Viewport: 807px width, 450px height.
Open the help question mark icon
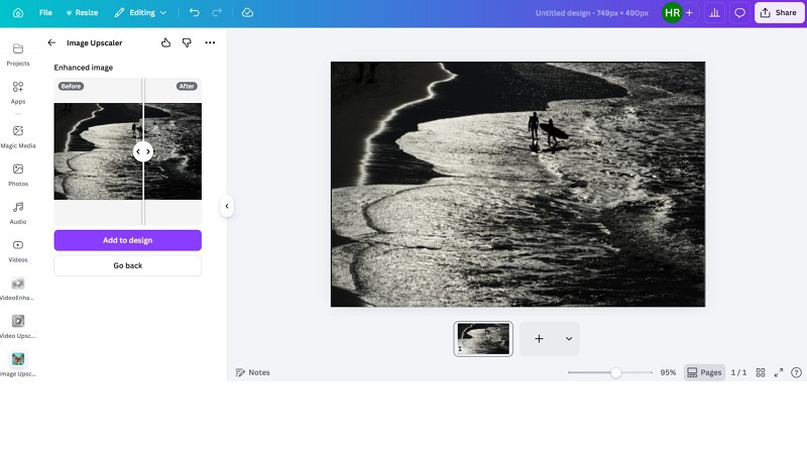(796, 372)
